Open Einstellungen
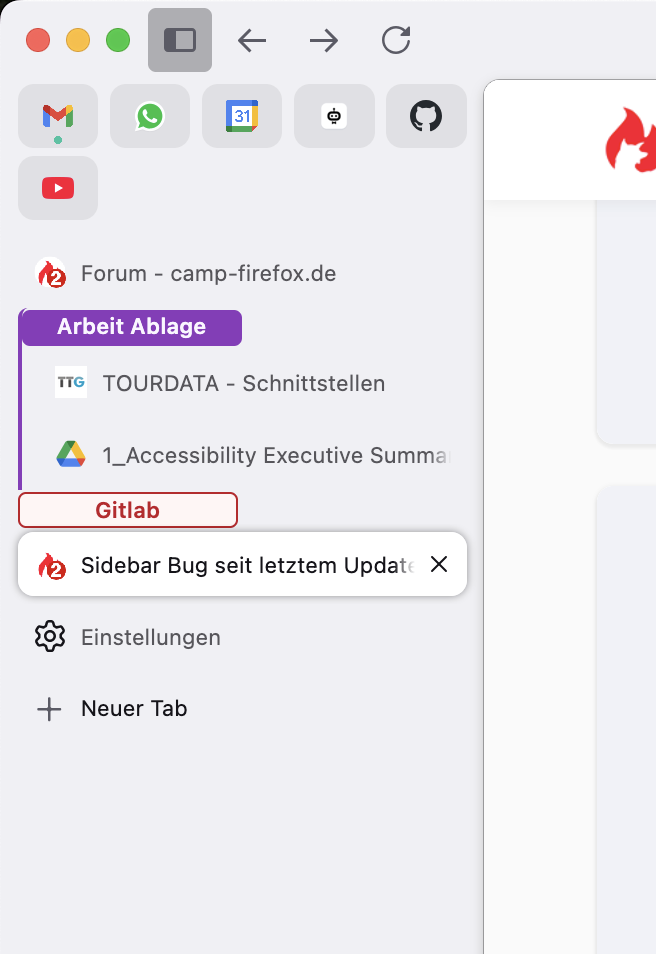Viewport: 656px width, 954px height. [x=150, y=637]
